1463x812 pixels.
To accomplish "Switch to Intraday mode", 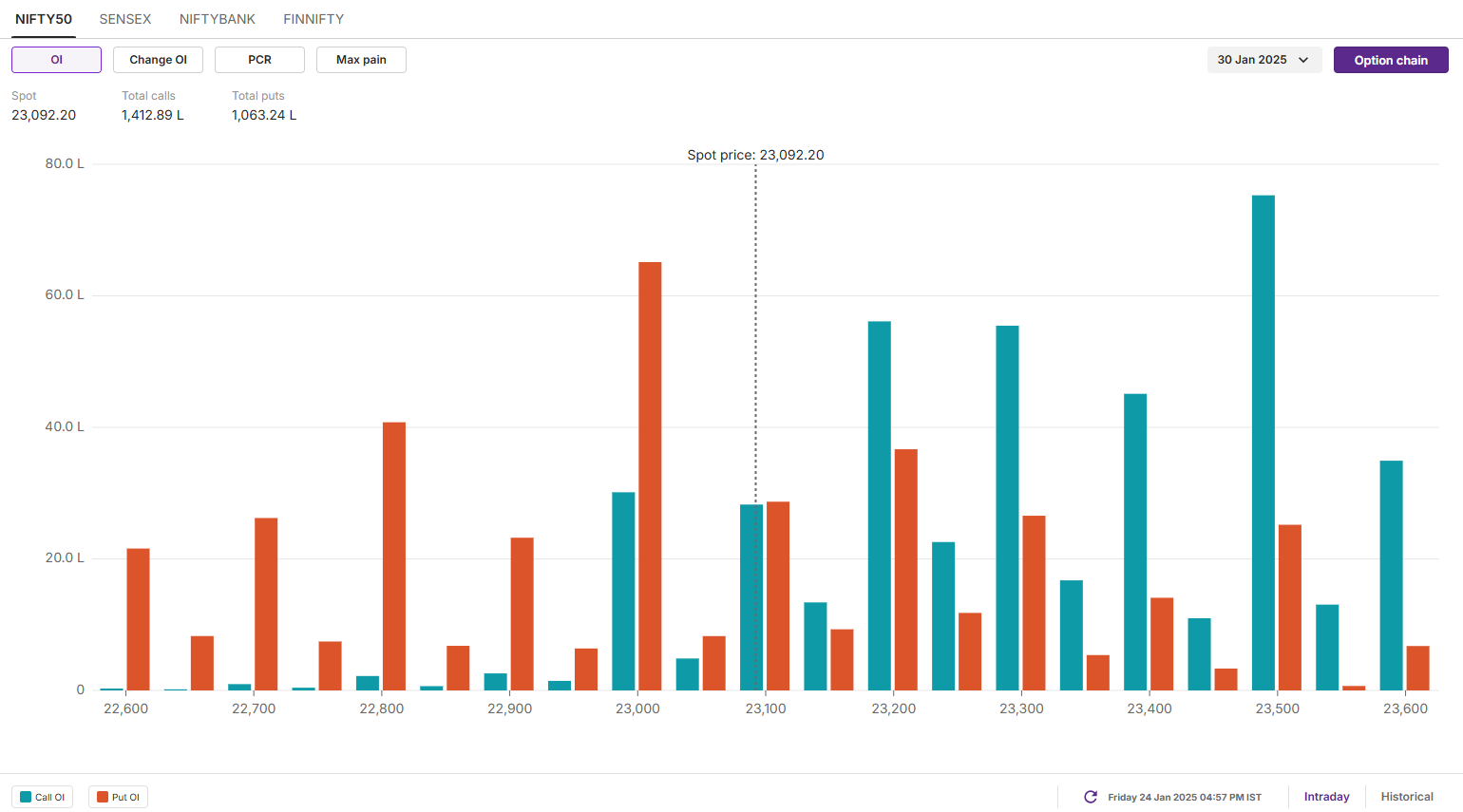I will click(1326, 797).
